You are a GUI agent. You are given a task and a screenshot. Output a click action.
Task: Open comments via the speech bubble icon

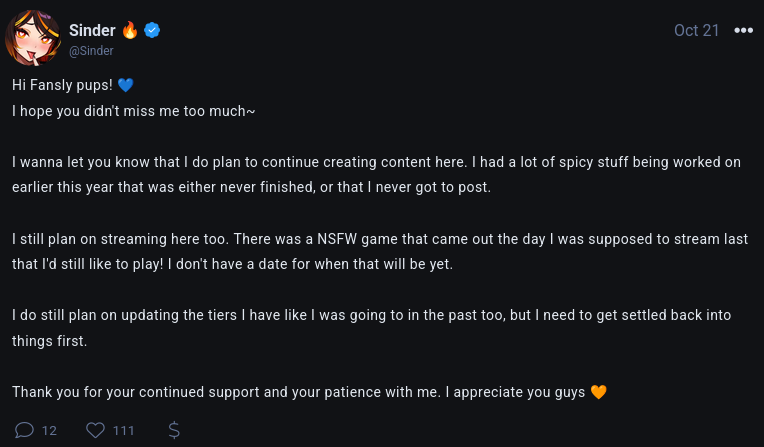coord(22,430)
